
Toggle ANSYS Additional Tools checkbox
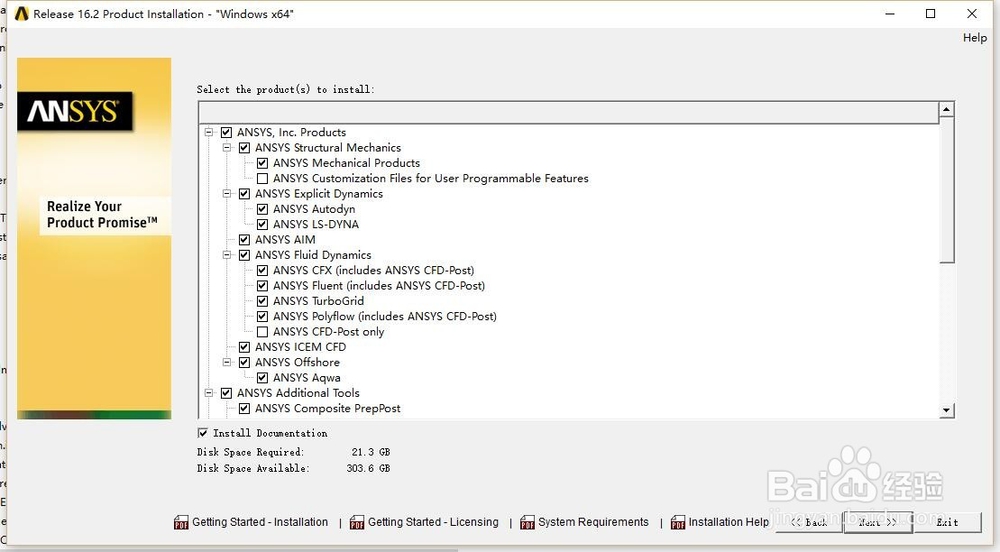[226, 393]
